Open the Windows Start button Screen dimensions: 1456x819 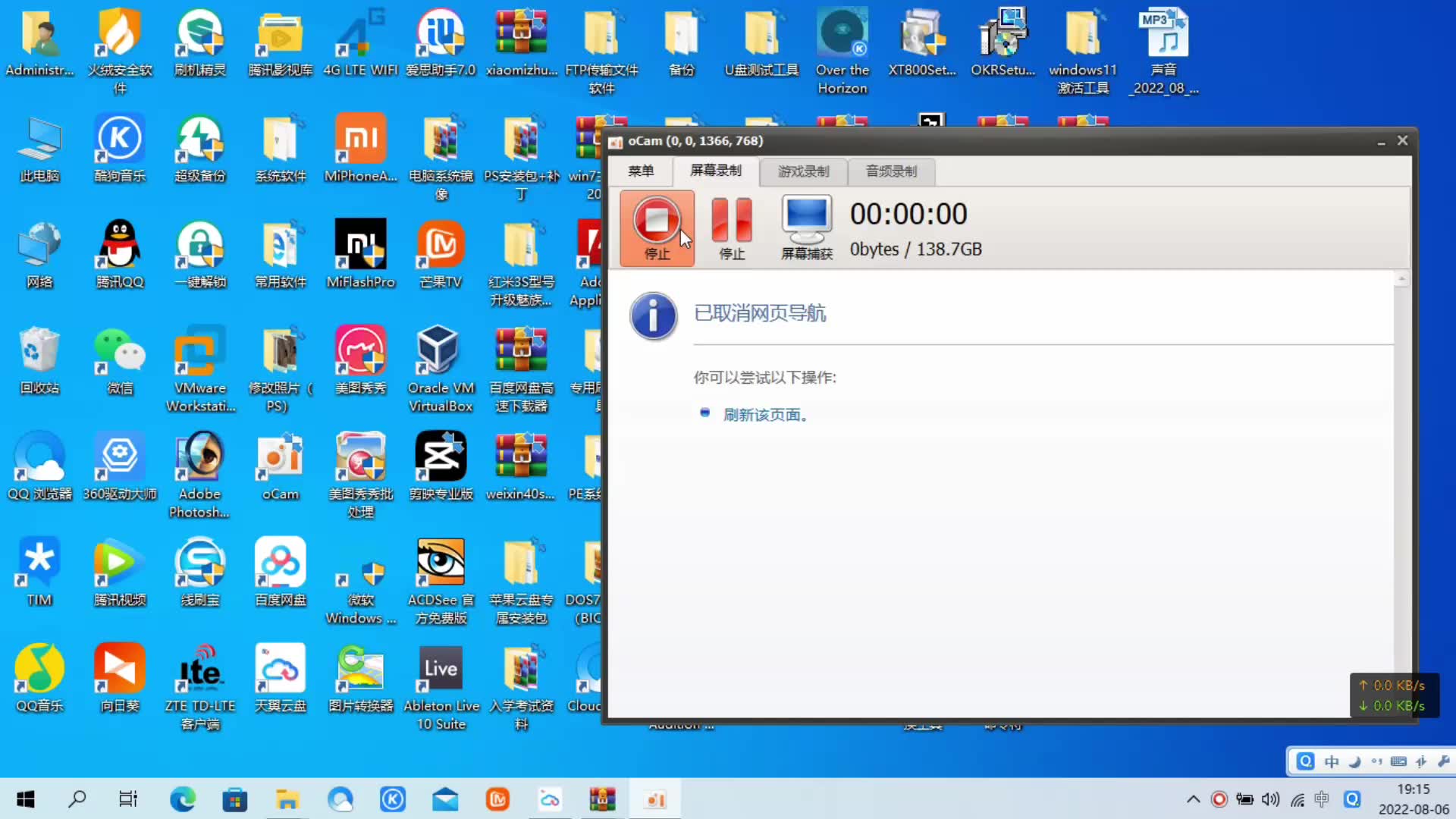[25, 799]
